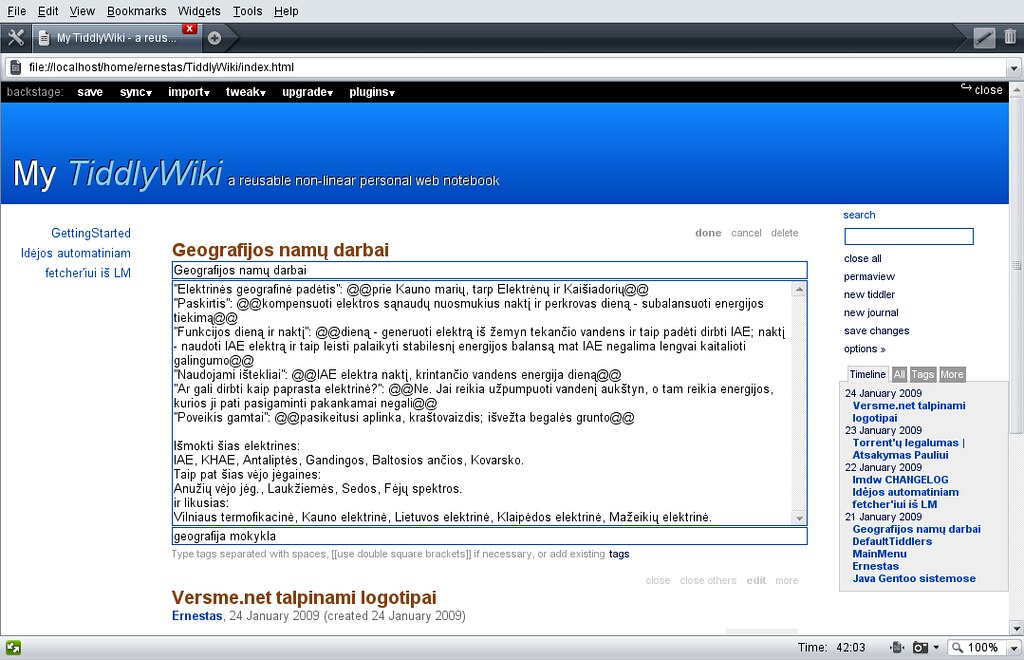Click the text area scrollbar down arrow

coord(799,518)
